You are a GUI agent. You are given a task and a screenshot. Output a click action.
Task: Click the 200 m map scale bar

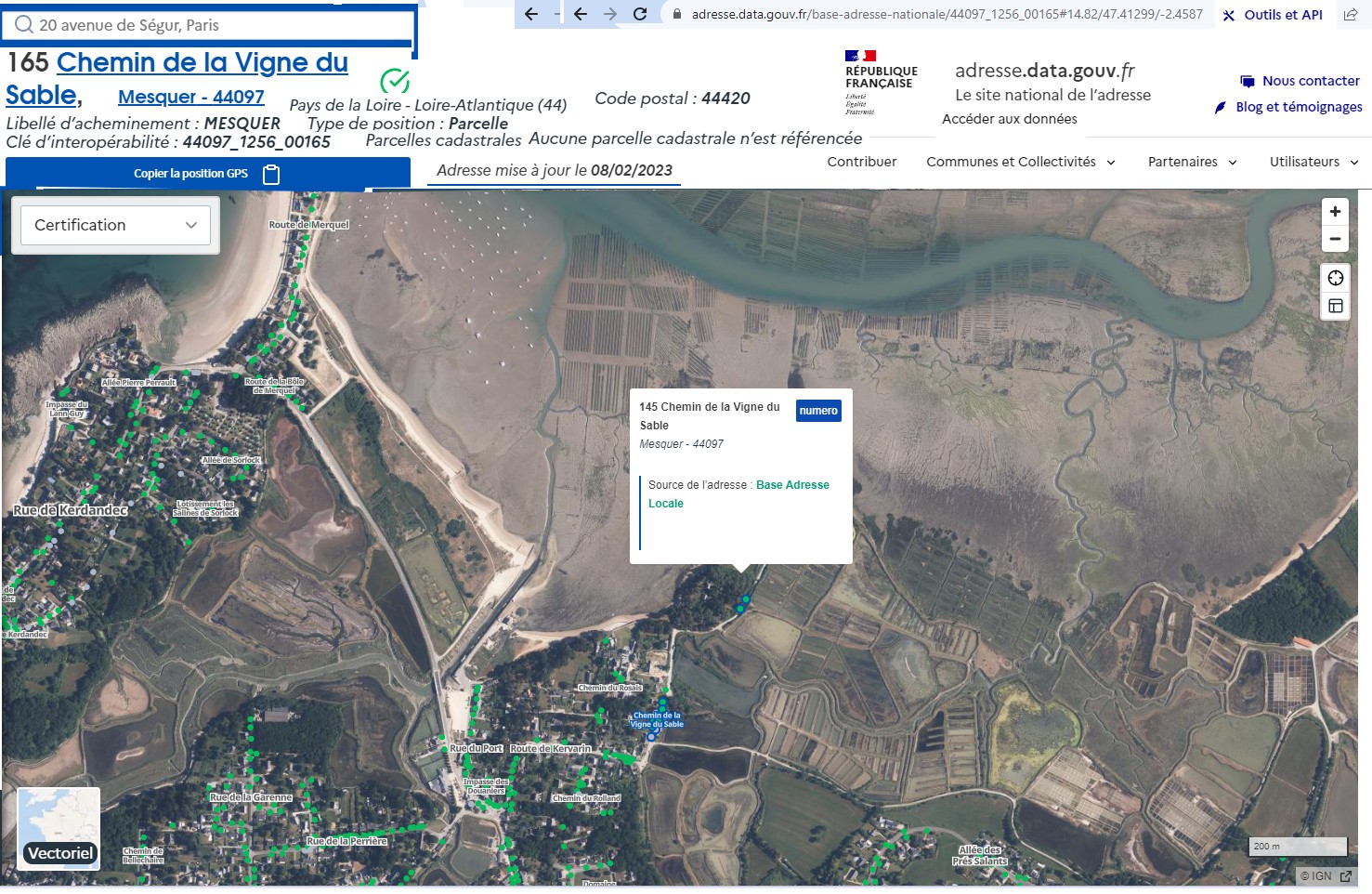point(1299,847)
